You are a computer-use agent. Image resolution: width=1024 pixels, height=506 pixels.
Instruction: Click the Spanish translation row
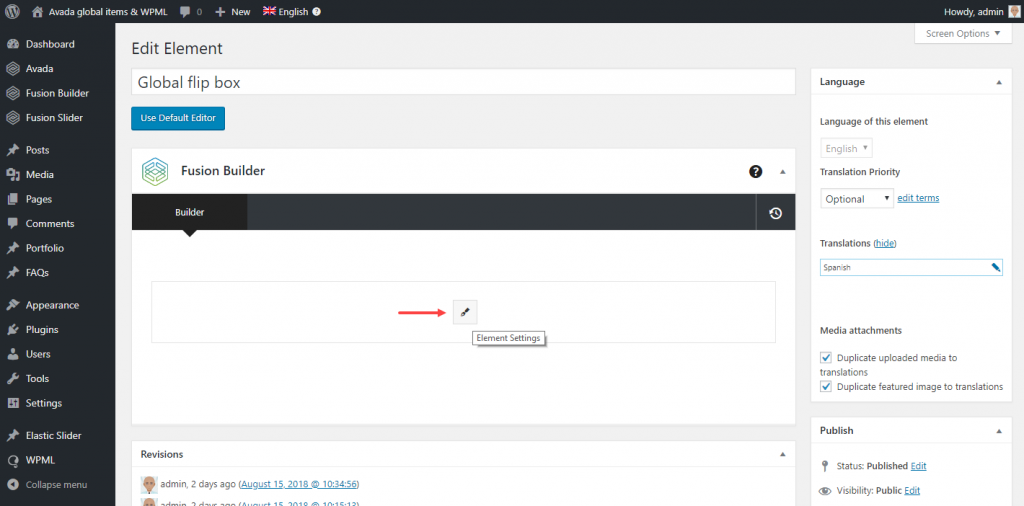click(x=911, y=267)
